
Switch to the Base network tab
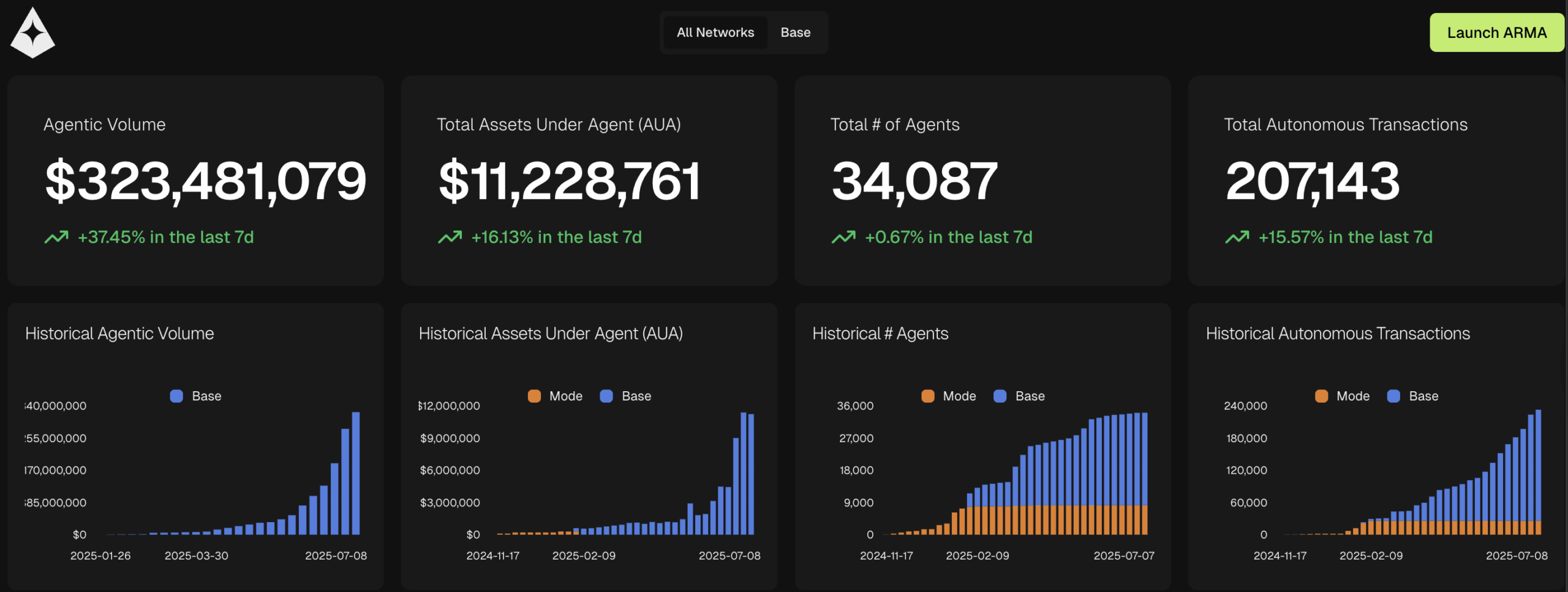(x=795, y=32)
